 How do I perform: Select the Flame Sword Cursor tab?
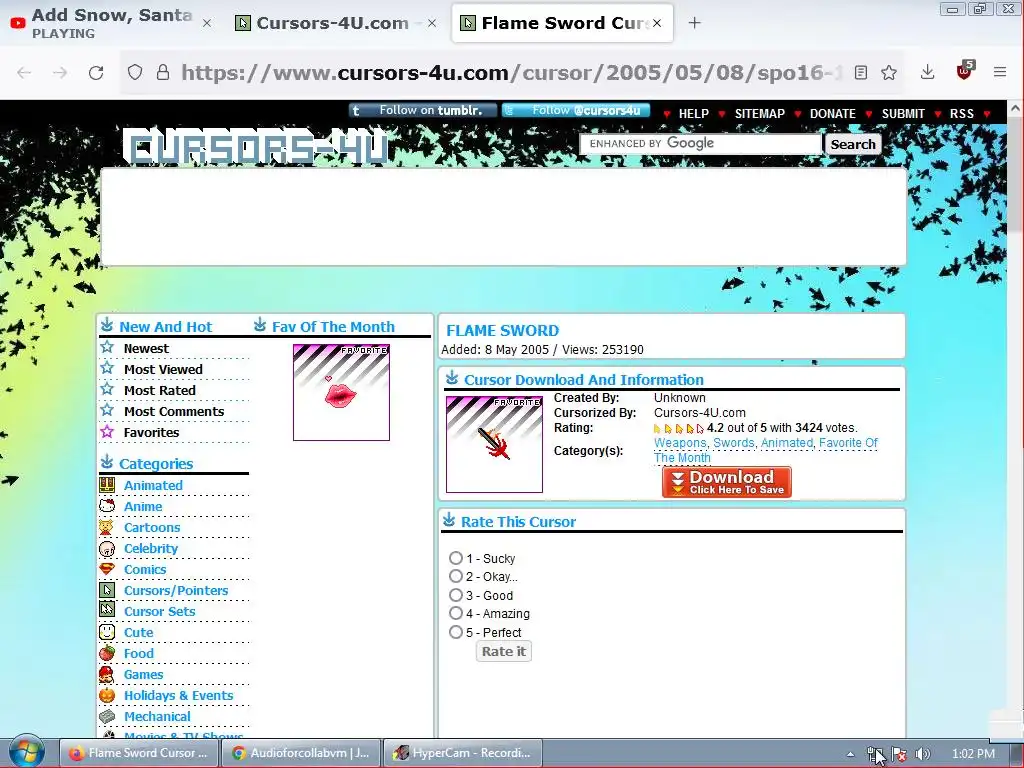coord(562,23)
